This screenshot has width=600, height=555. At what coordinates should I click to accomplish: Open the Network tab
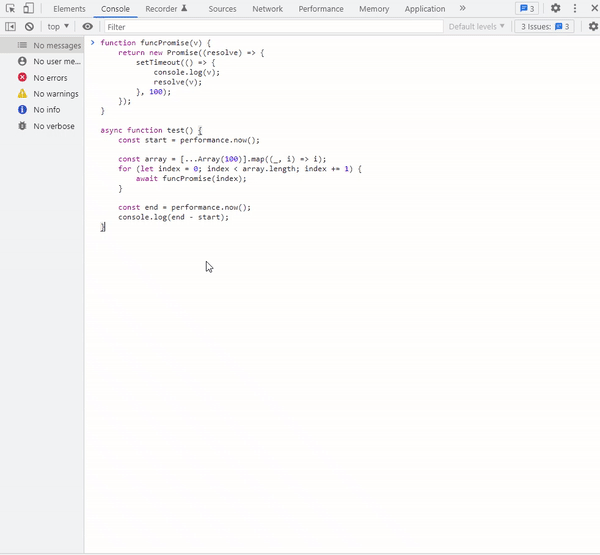click(x=267, y=9)
